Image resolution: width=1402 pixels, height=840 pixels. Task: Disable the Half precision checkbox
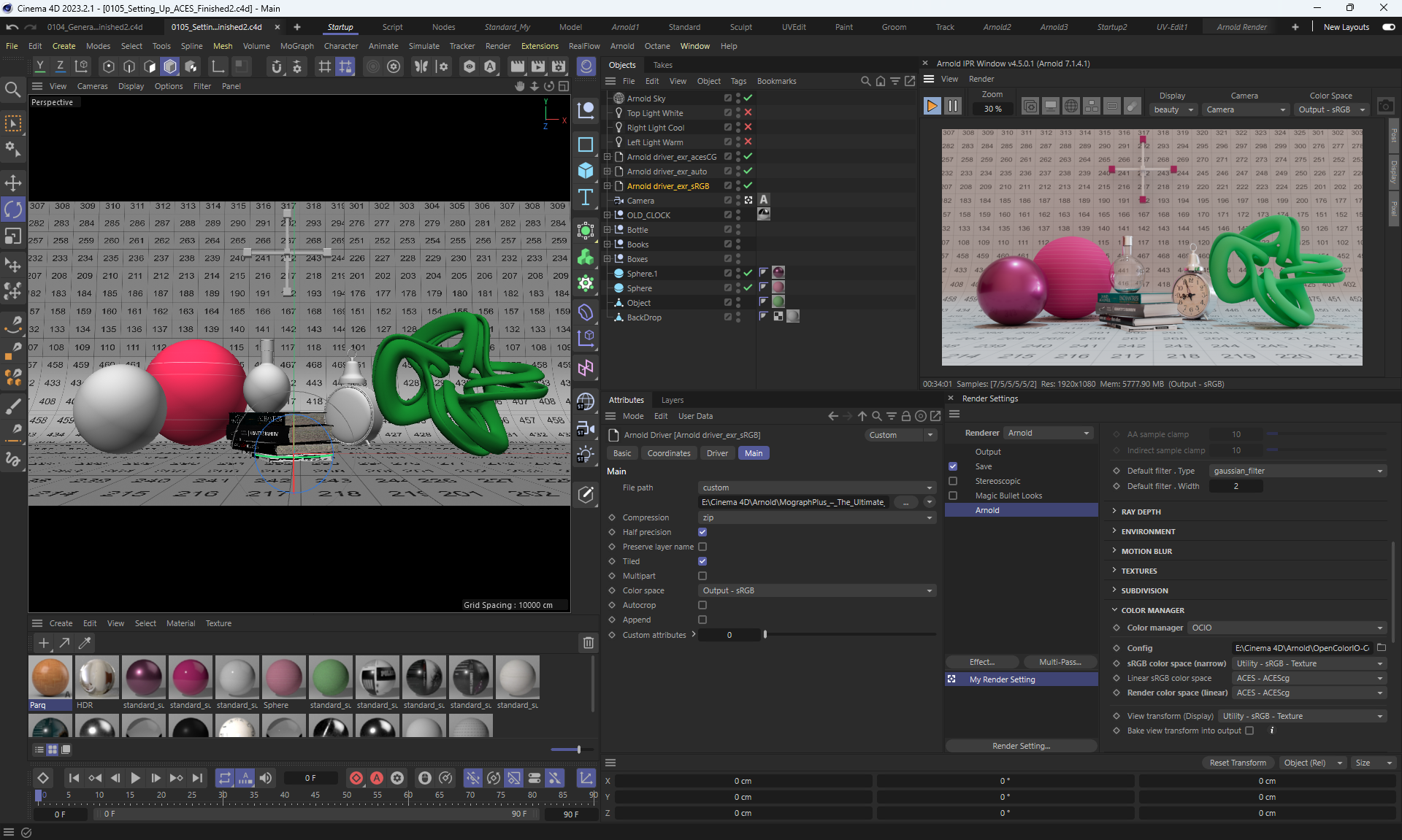tap(702, 532)
